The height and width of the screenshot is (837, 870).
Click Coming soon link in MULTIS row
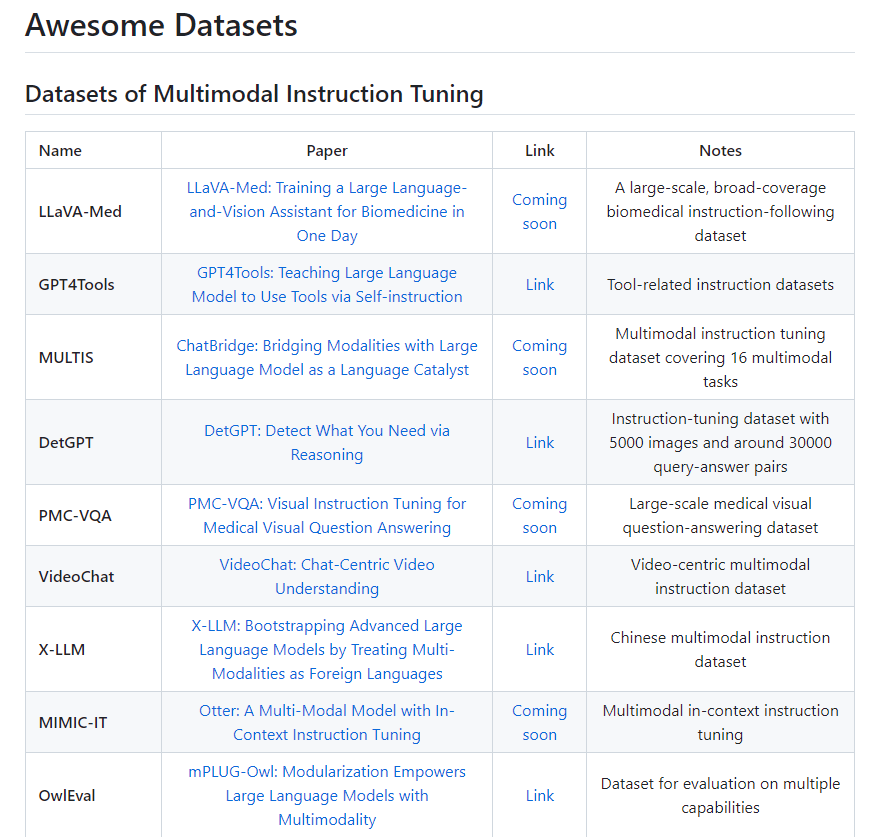pyautogui.click(x=539, y=357)
